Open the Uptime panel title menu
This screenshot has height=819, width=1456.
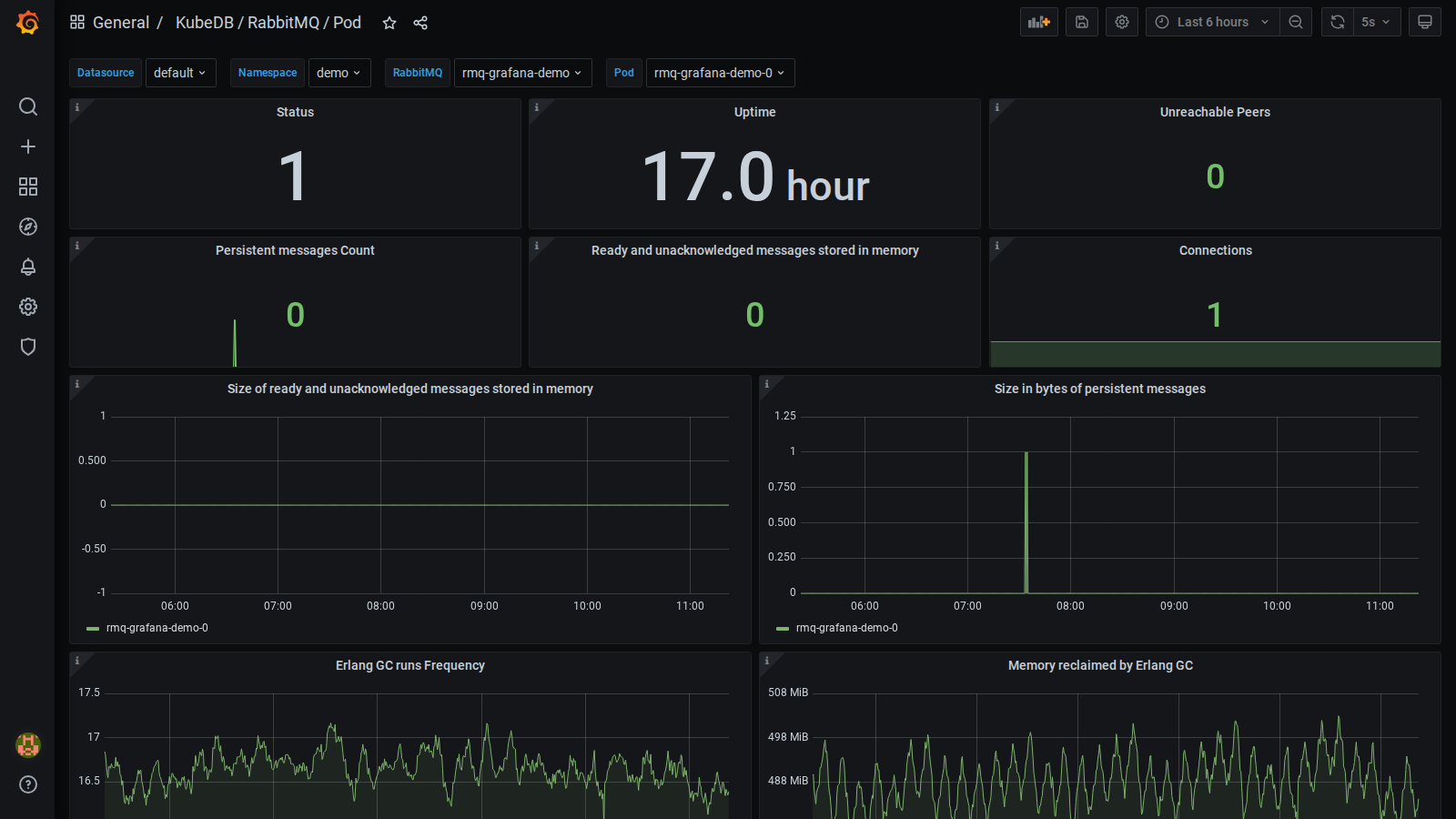[x=755, y=112]
